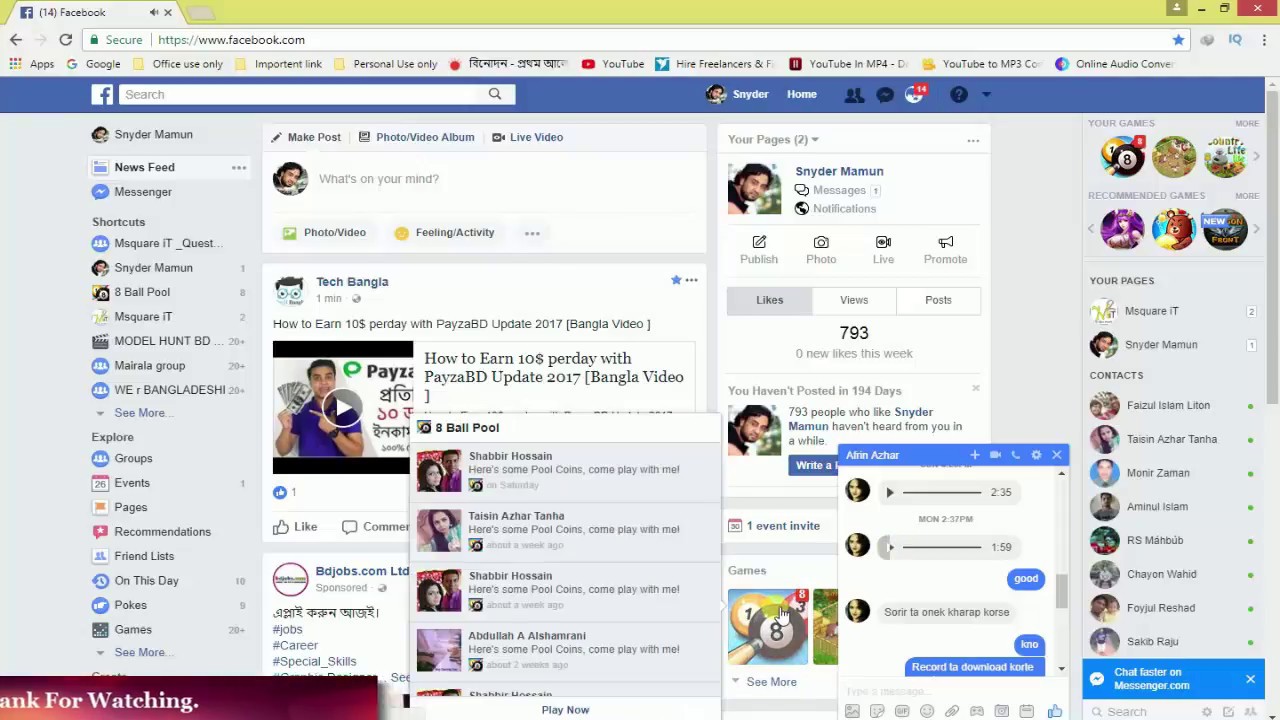The height and width of the screenshot is (720, 1280).
Task: Switch to the Posts tab
Action: (x=938, y=300)
